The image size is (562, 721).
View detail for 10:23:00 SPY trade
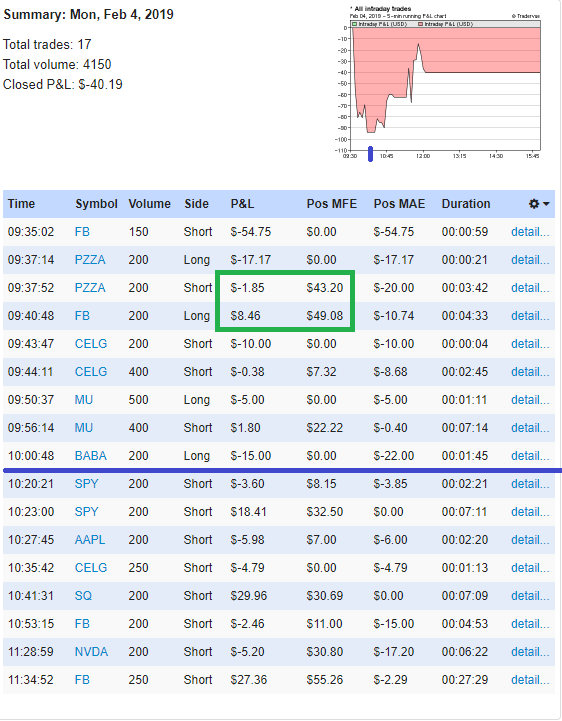pyautogui.click(x=530, y=512)
